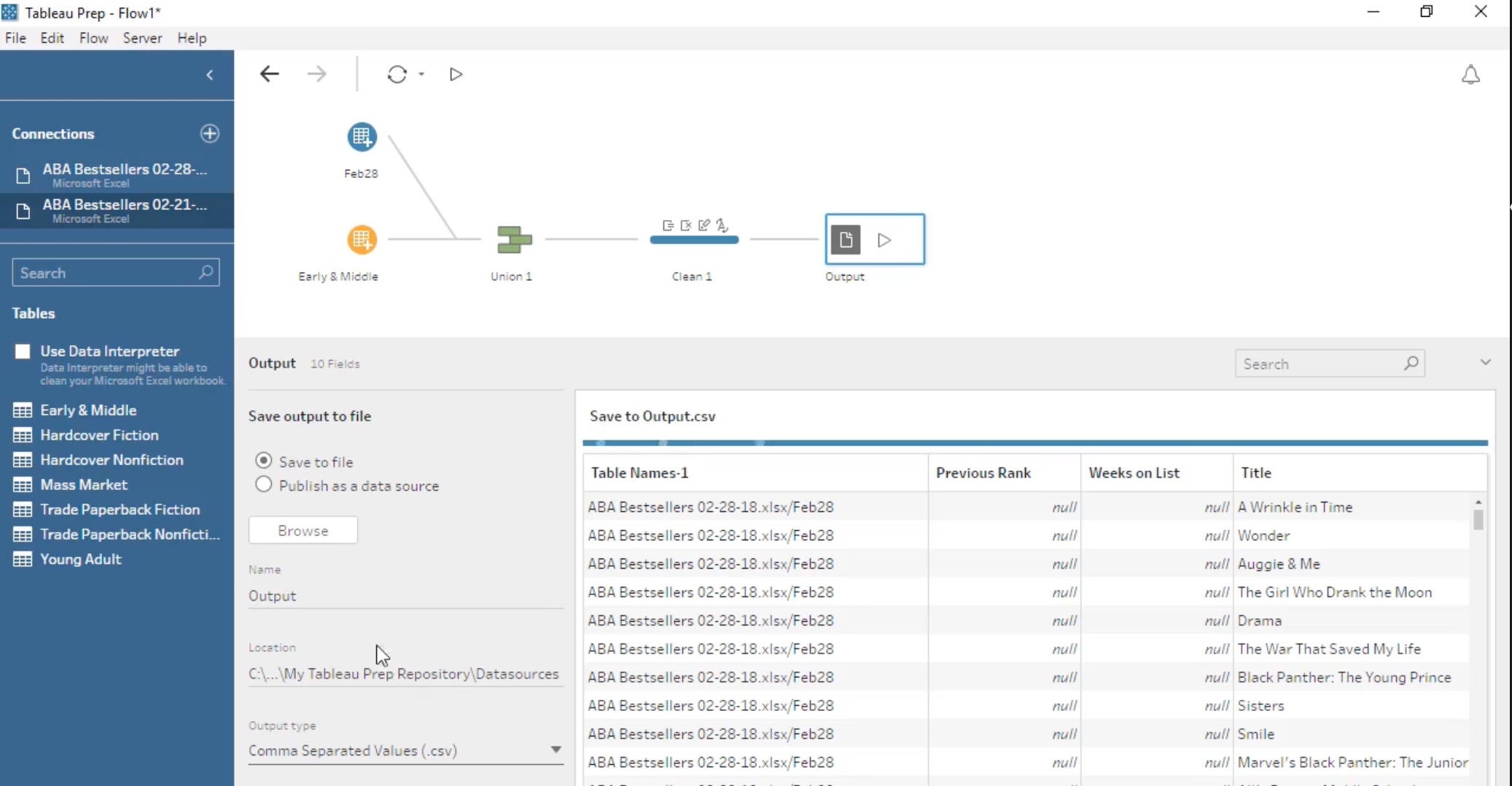This screenshot has height=786, width=1512.
Task: Click the Output pane search field
Action: click(x=1330, y=364)
